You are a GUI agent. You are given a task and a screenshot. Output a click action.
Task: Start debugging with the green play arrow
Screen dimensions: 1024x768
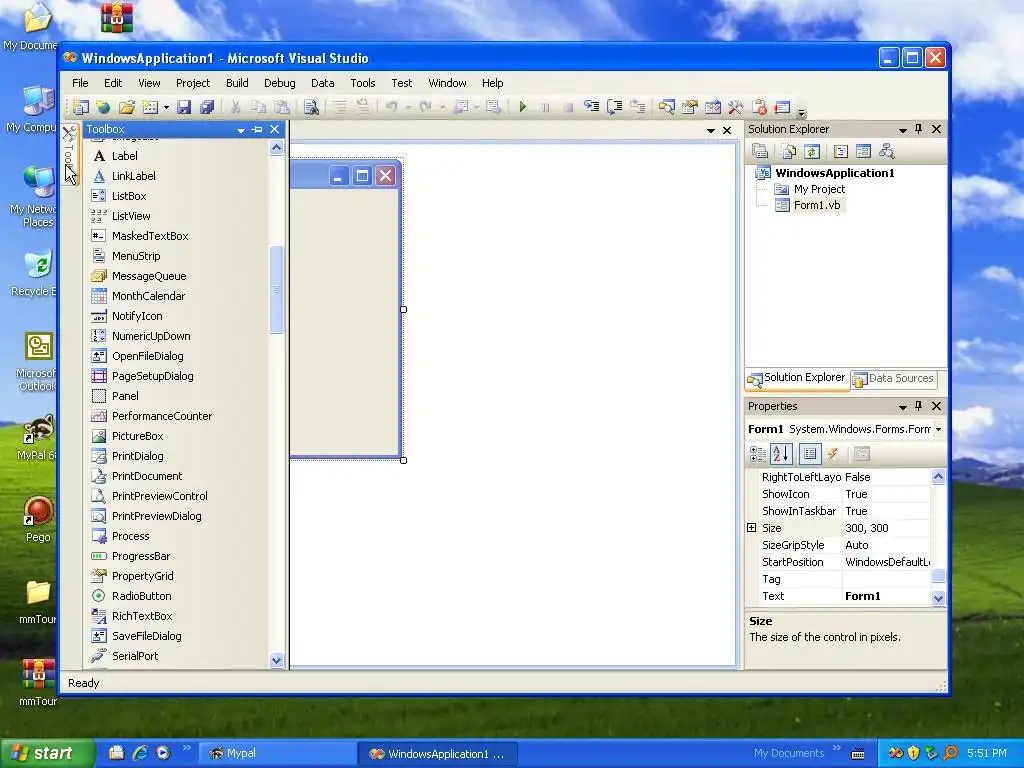(522, 107)
